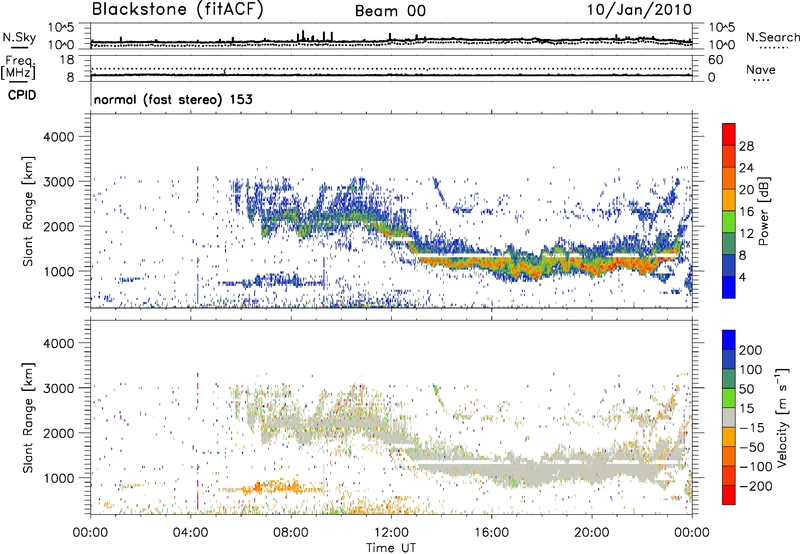Image resolution: width=800 pixels, height=554 pixels.
Task: Click the '2000' tick in Power panel
Action: 59,226
